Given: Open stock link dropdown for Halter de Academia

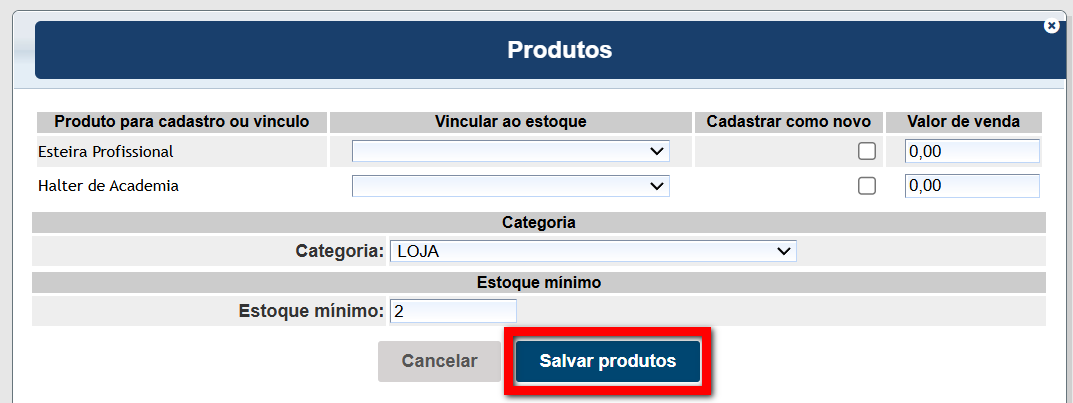Looking at the screenshot, I should (x=510, y=186).
